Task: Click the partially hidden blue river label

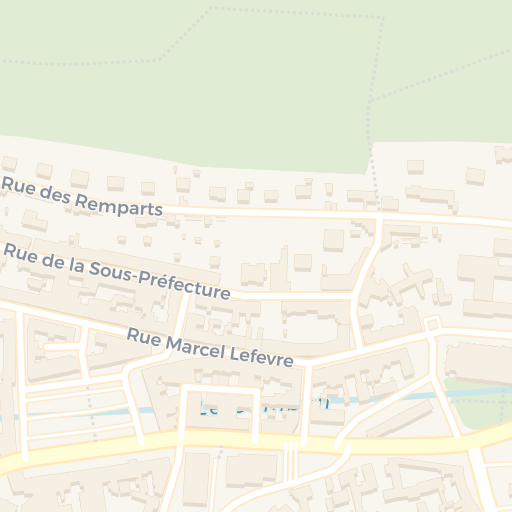Action: [265, 406]
